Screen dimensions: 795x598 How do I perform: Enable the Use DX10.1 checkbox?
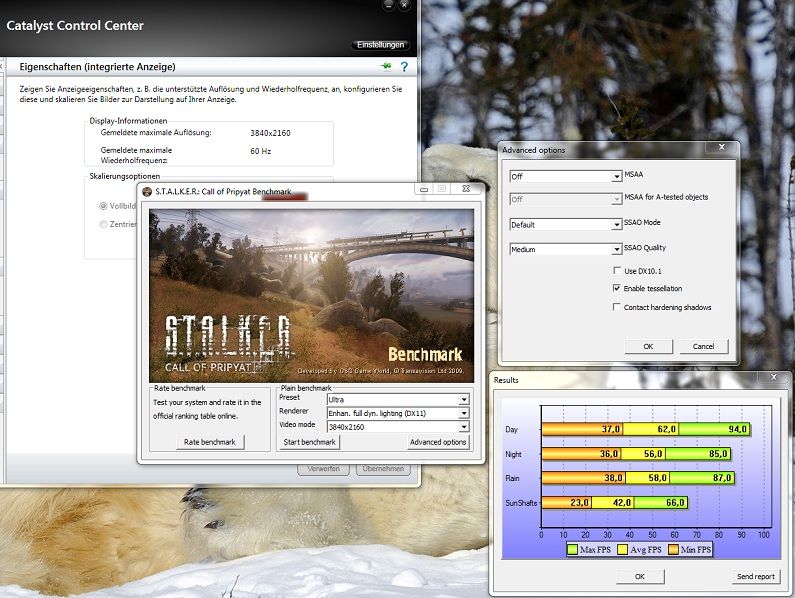click(x=617, y=271)
